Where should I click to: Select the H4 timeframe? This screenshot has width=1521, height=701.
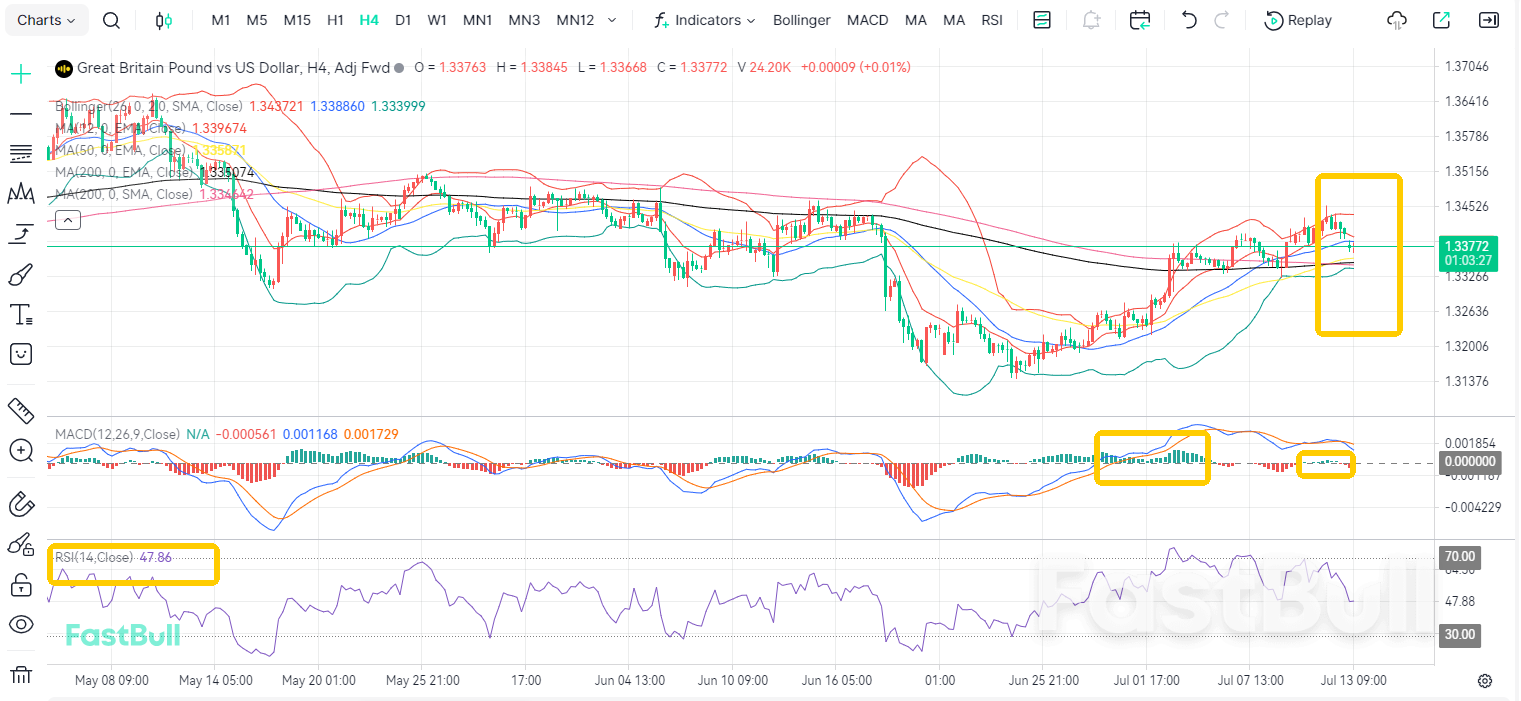pos(369,20)
